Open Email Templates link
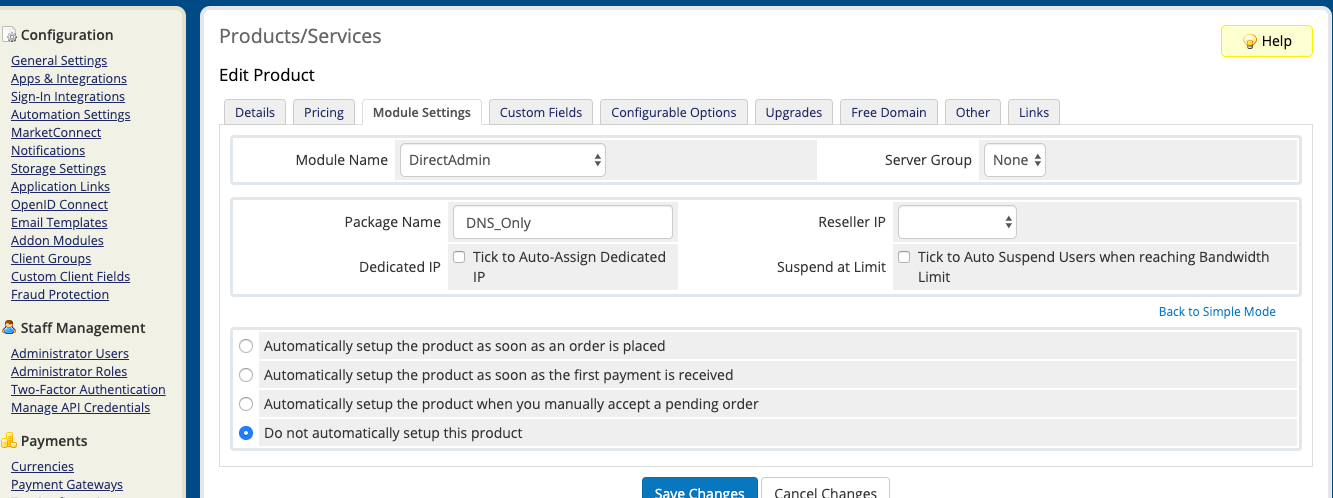This screenshot has height=498, width=1333. pos(59,223)
